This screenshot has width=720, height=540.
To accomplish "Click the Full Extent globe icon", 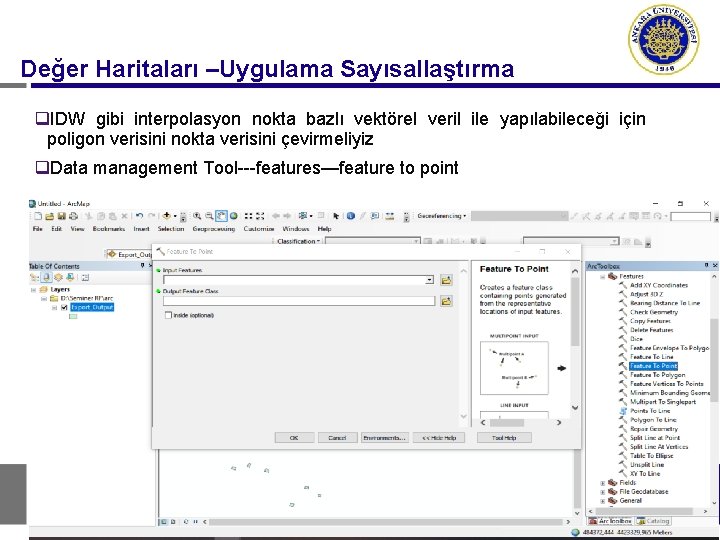I will (x=234, y=216).
